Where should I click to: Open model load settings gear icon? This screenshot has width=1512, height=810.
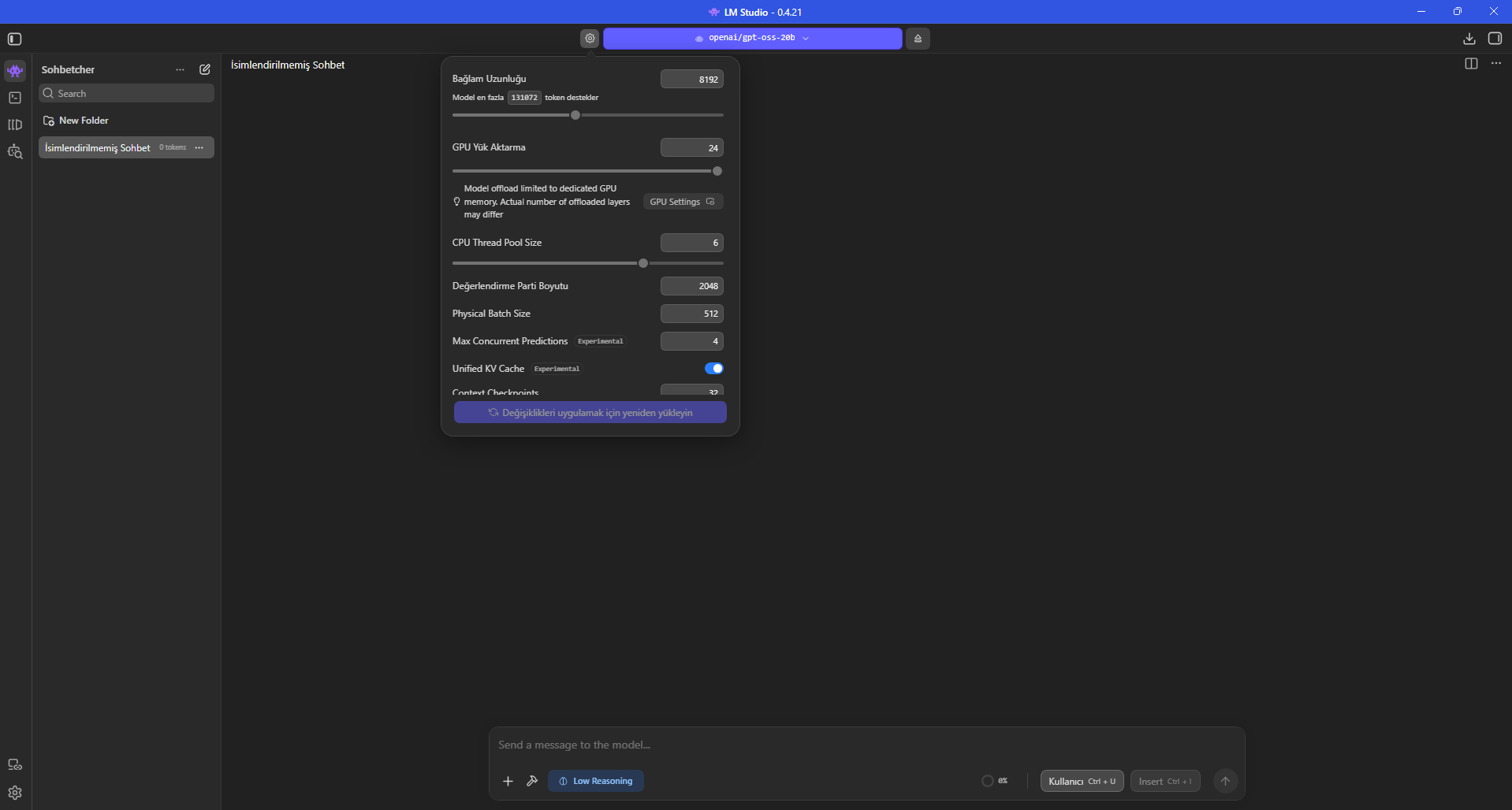[x=590, y=39]
